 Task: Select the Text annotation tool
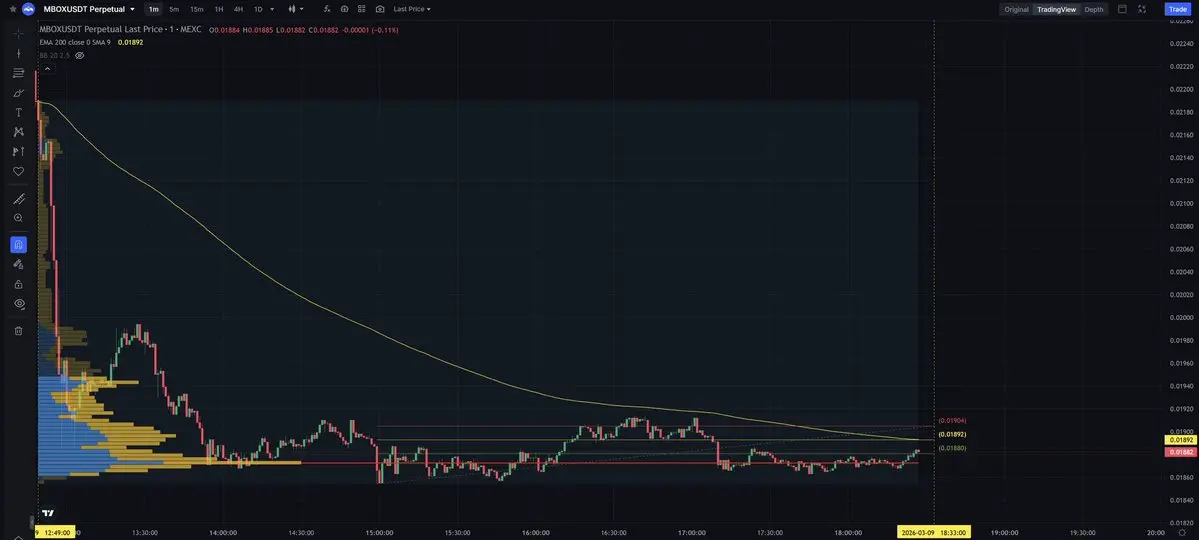pos(18,112)
